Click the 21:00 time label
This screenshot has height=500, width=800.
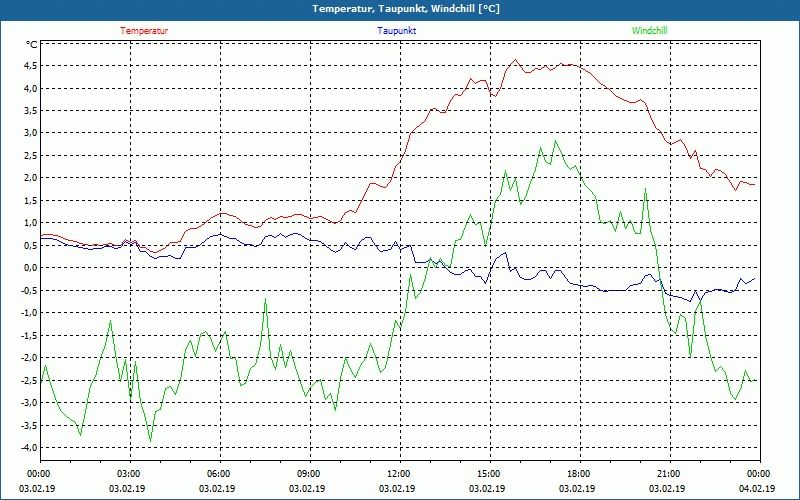(x=668, y=474)
